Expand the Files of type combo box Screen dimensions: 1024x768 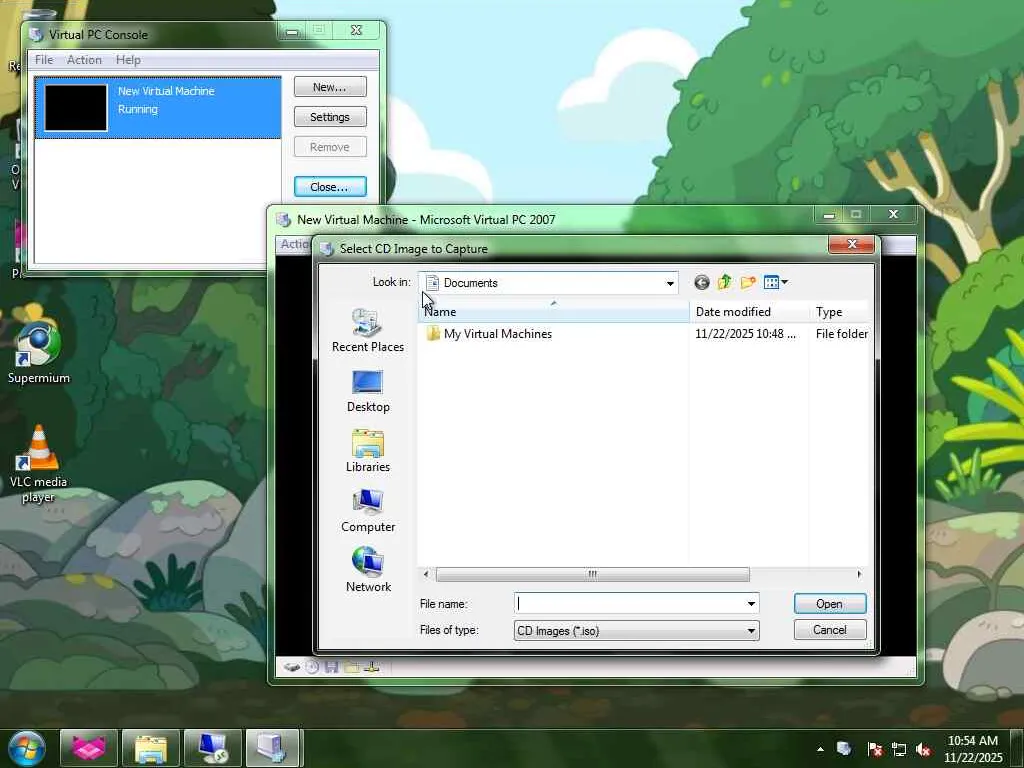click(x=637, y=630)
